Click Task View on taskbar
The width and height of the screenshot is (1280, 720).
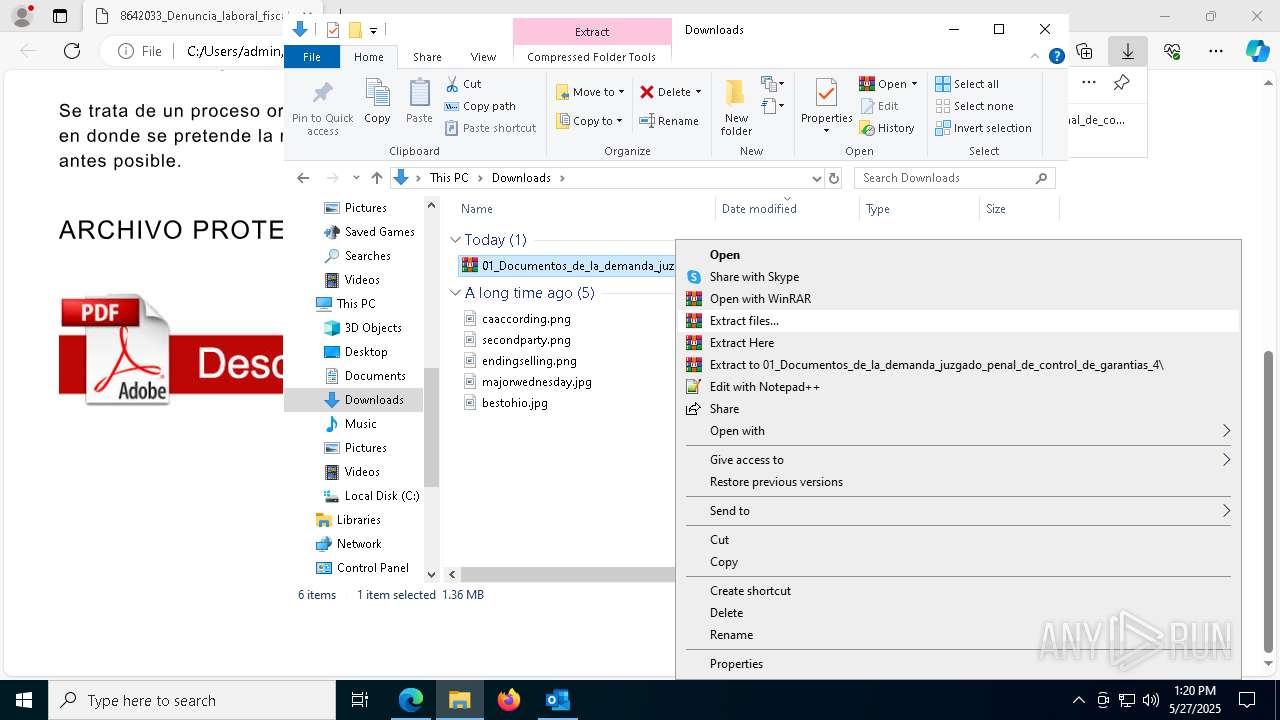pos(360,700)
